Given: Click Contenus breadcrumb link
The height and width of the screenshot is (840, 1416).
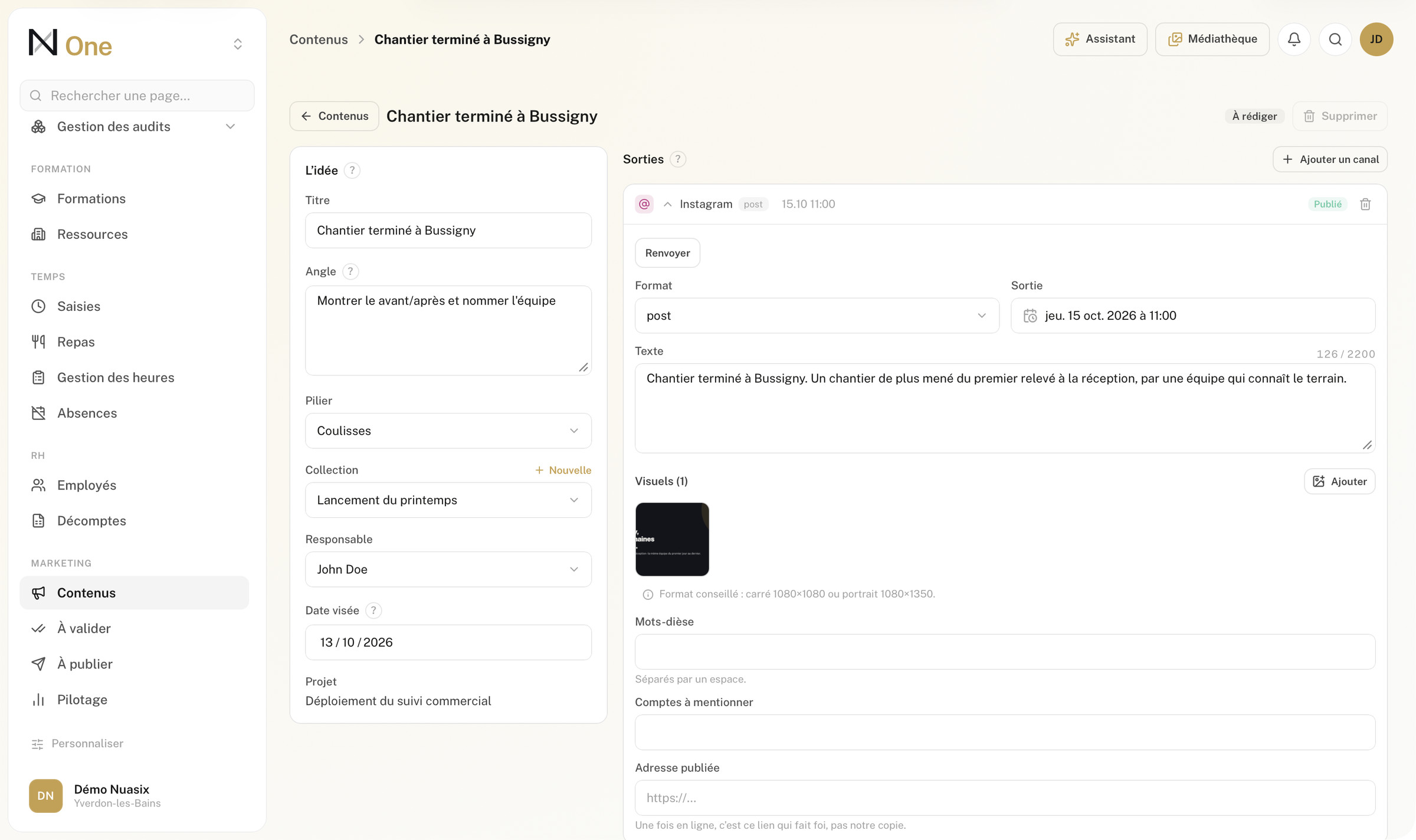Looking at the screenshot, I should [x=319, y=40].
